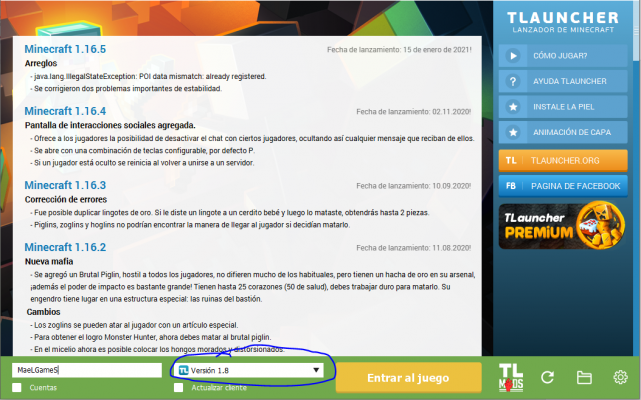The width and height of the screenshot is (641, 400).
Task: Click the TL Mods icon
Action: tap(510, 377)
